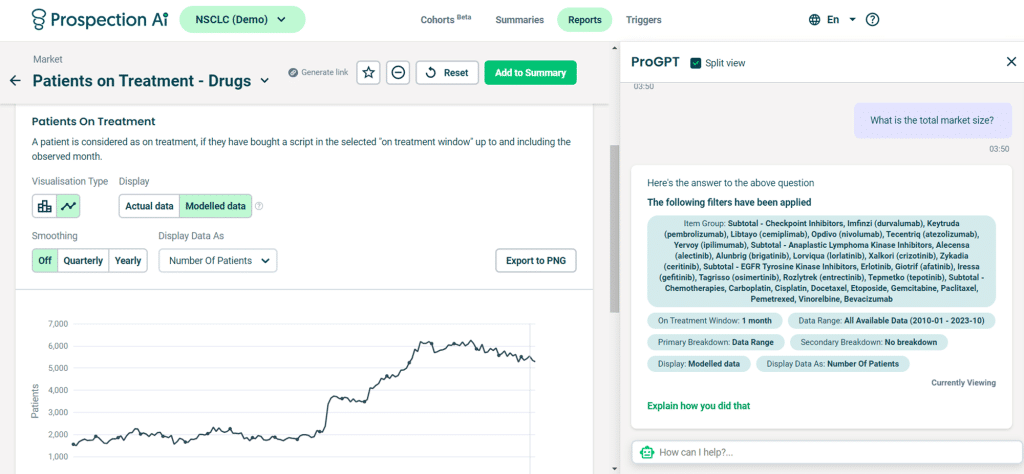1024x474 pixels.
Task: Turn smoothing Off
Action: point(44,261)
